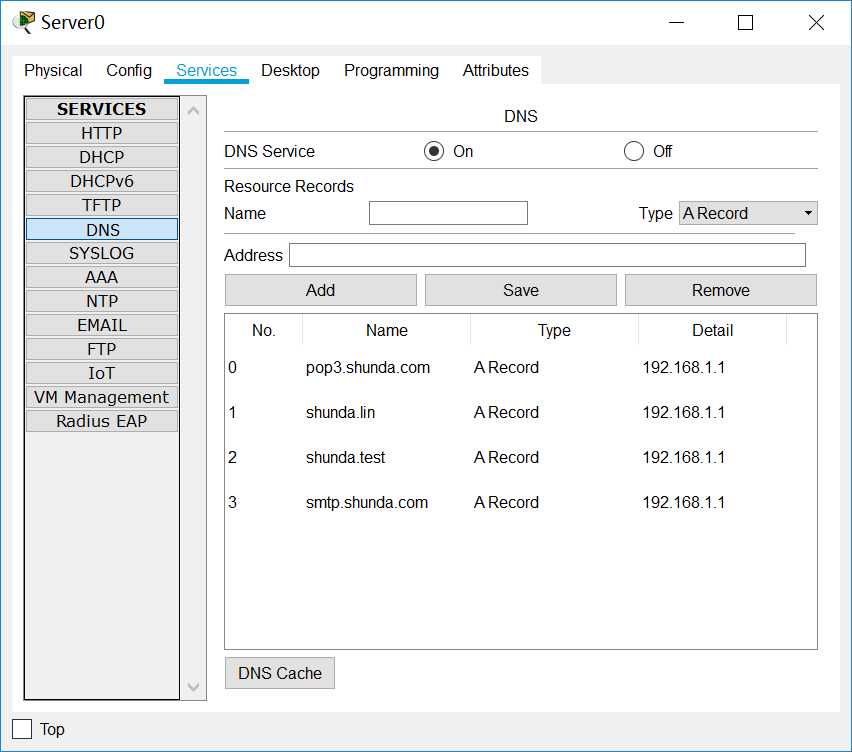Select FTP in the services list

tap(102, 349)
